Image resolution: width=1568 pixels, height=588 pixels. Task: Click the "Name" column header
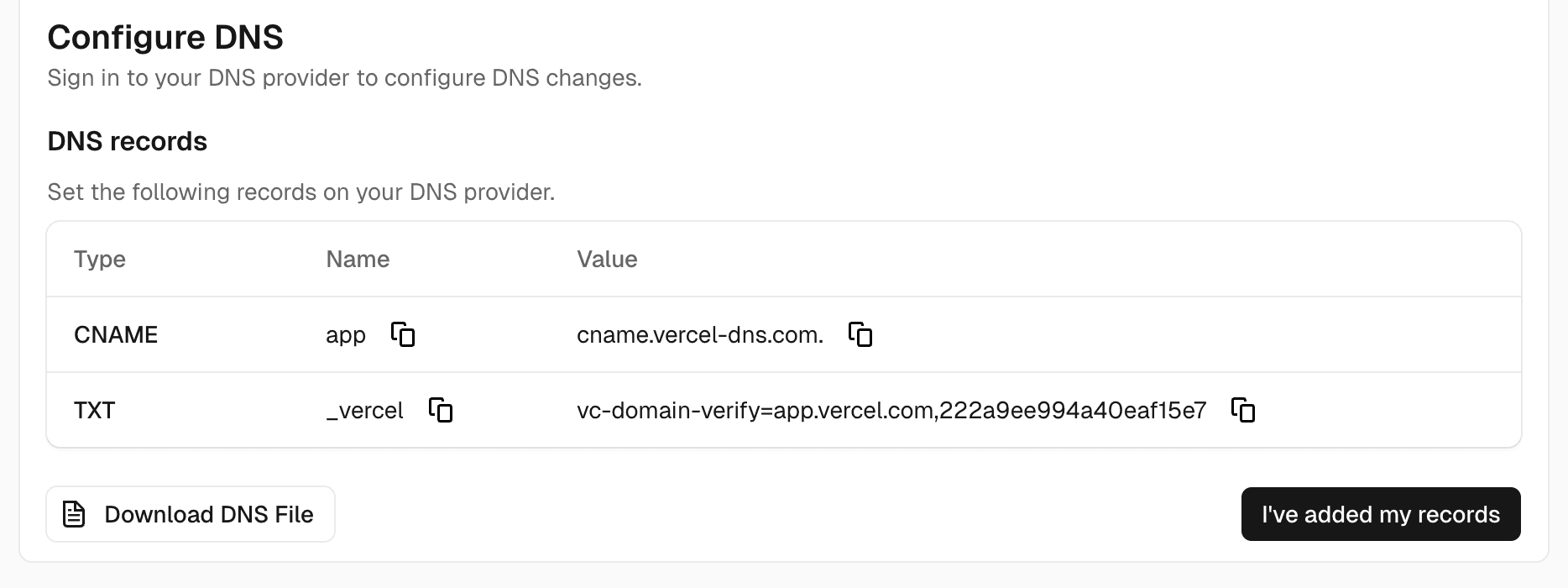pyautogui.click(x=358, y=260)
